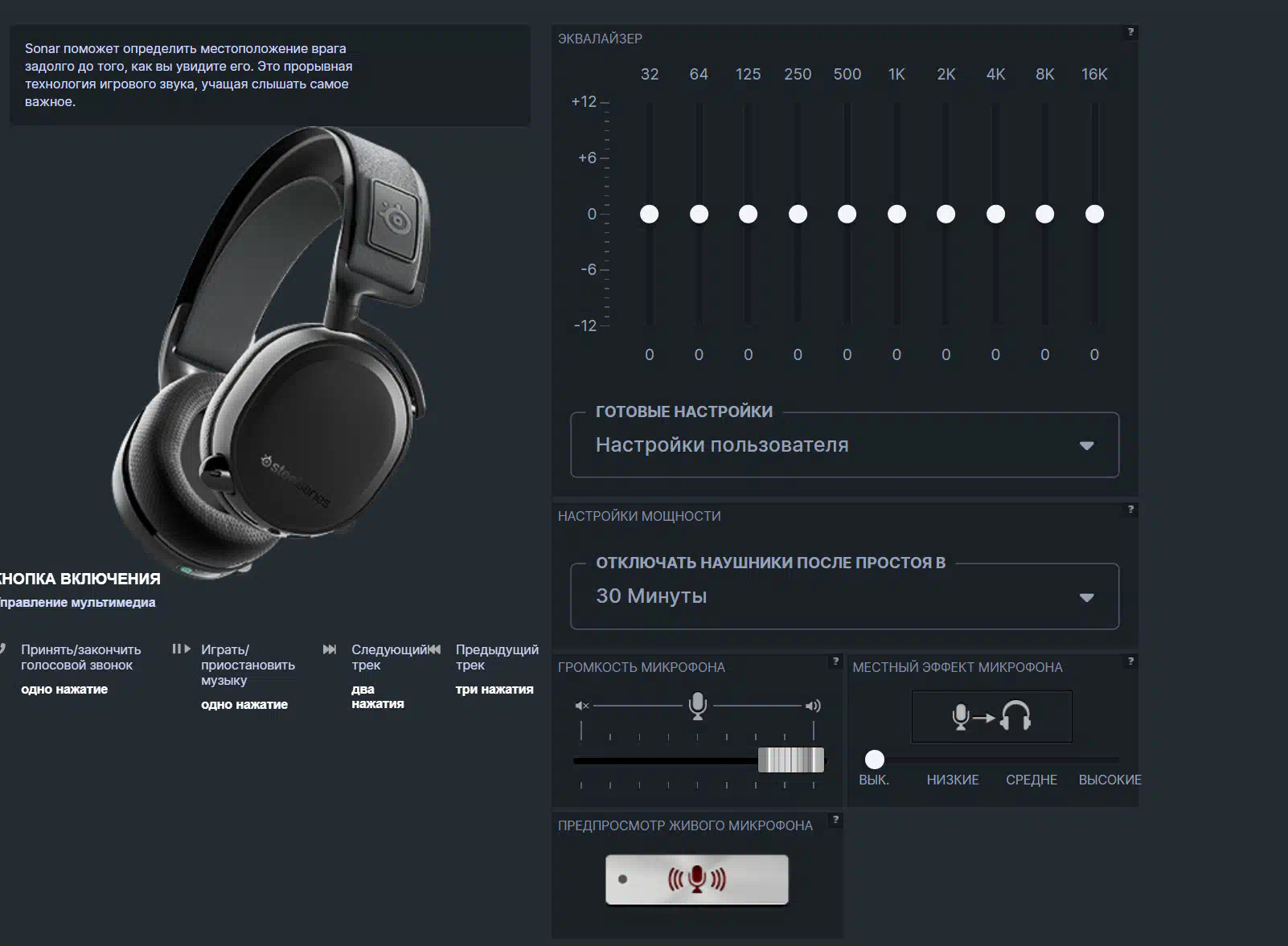Click the microphone volume slider handle
The image size is (1288, 946).
tap(791, 760)
